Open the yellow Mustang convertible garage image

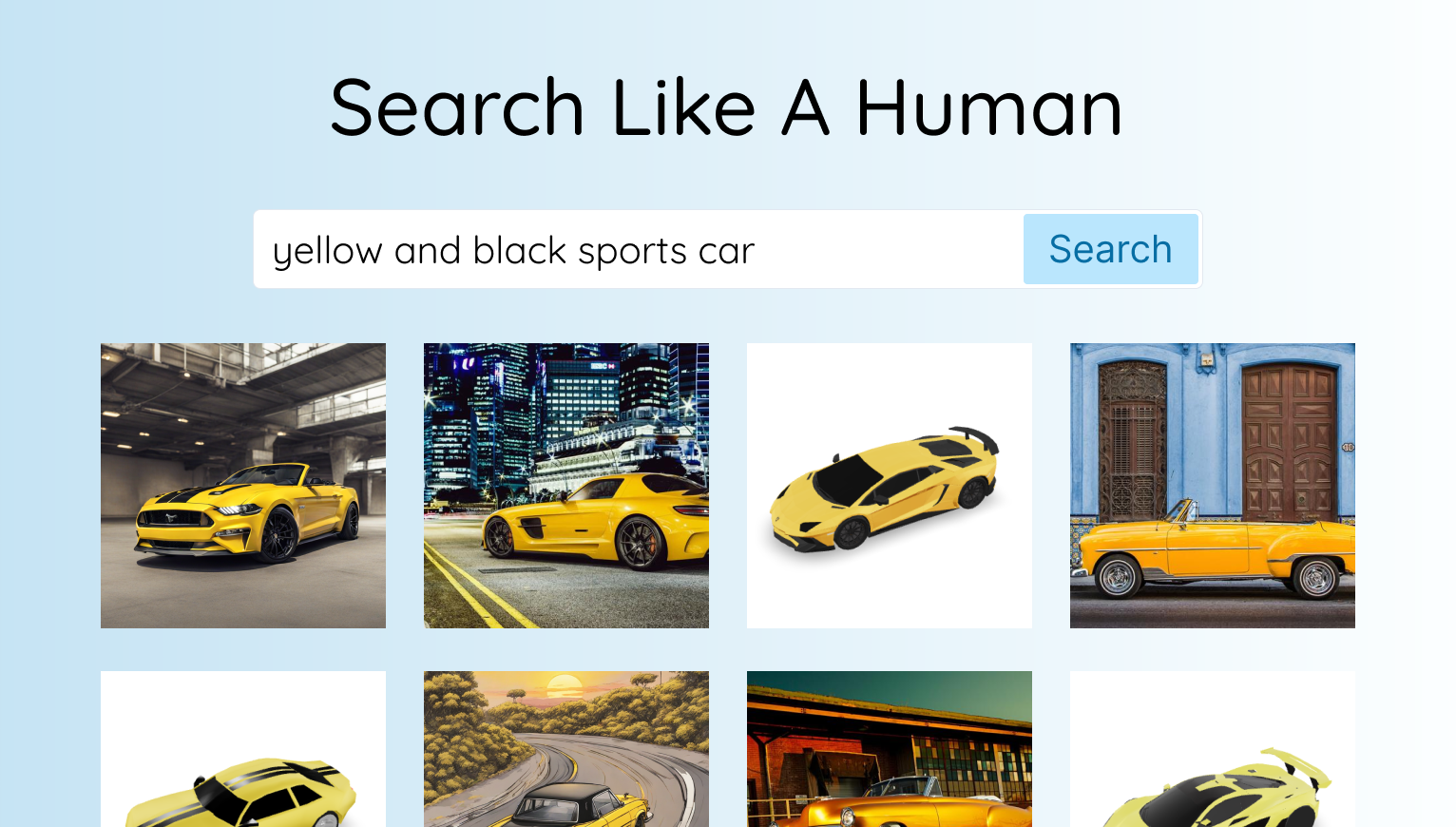click(243, 486)
